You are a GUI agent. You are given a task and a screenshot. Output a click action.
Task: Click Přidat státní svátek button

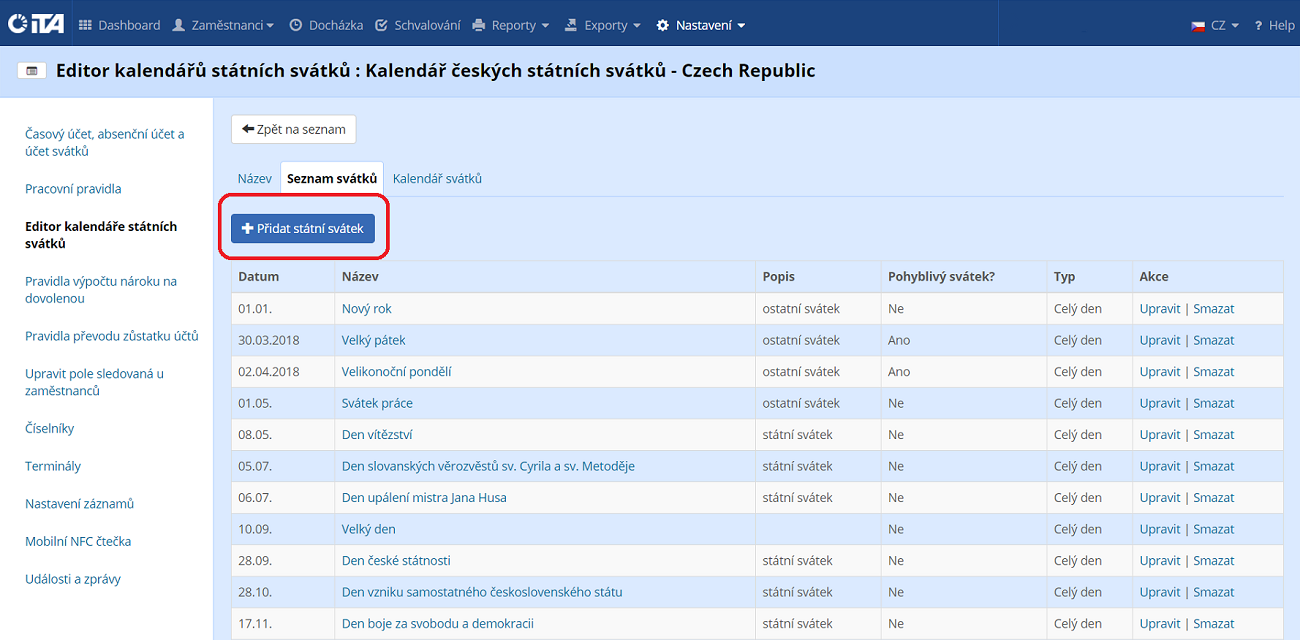[x=303, y=228]
